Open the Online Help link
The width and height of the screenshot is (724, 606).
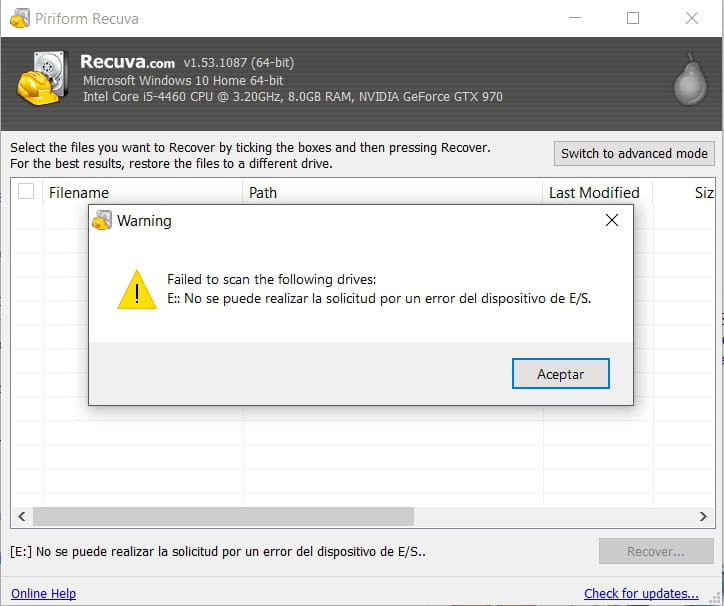click(43, 593)
